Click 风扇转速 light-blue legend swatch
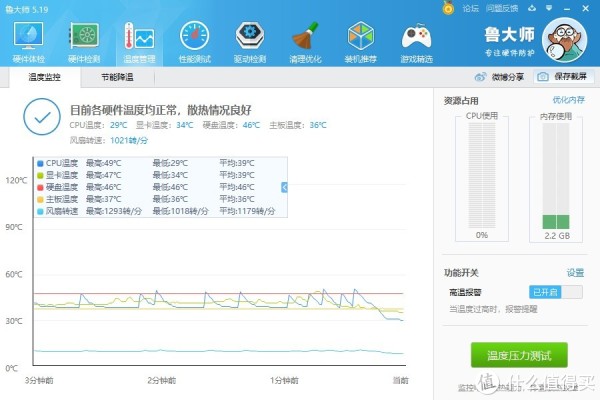Screen dimensions: 600x400 (40, 211)
